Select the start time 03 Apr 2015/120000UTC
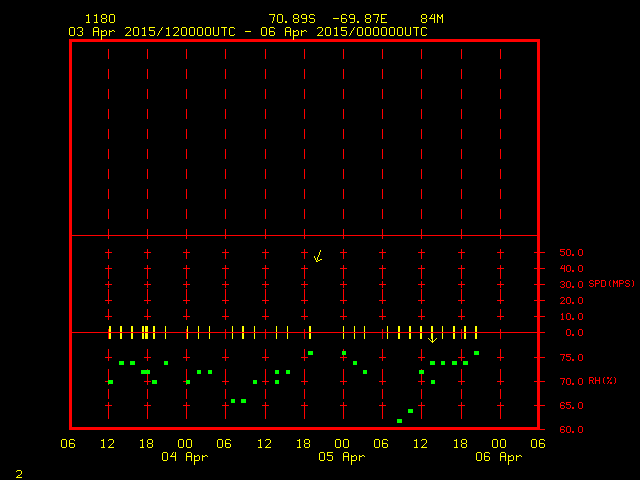 (152, 32)
